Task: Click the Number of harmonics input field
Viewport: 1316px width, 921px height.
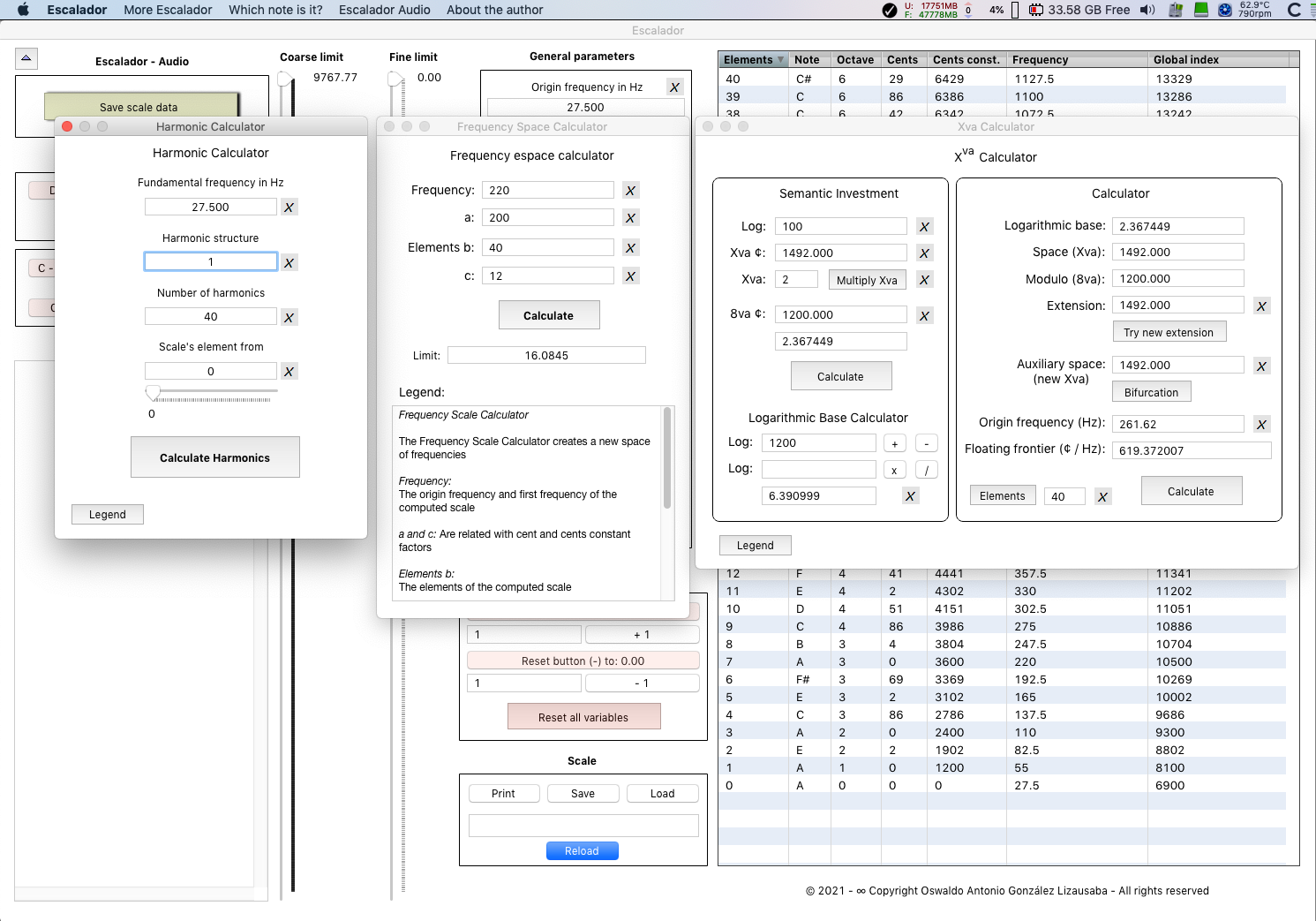Action: [x=211, y=317]
